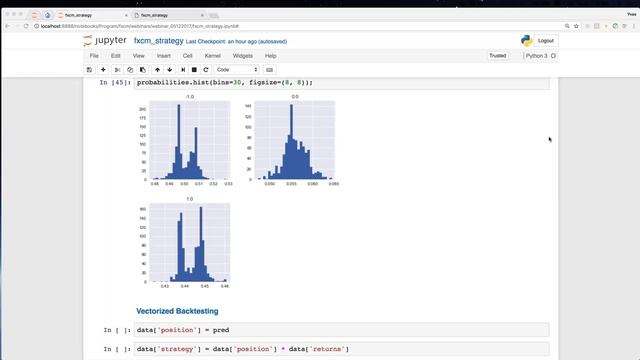Open the browser menu dots icon
640x360 pixels.
point(634,26)
